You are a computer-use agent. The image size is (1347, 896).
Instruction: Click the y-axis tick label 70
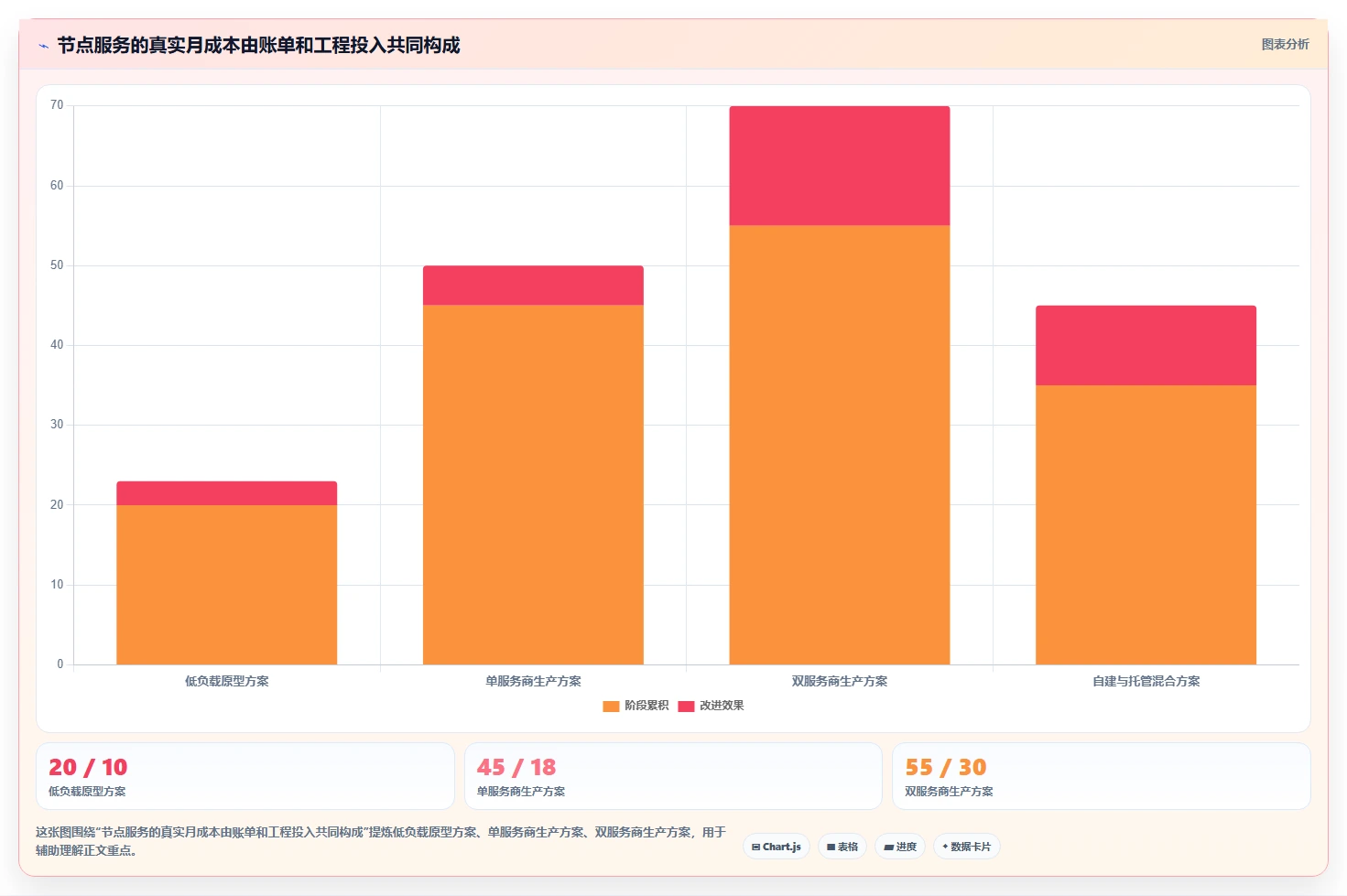pyautogui.click(x=57, y=105)
